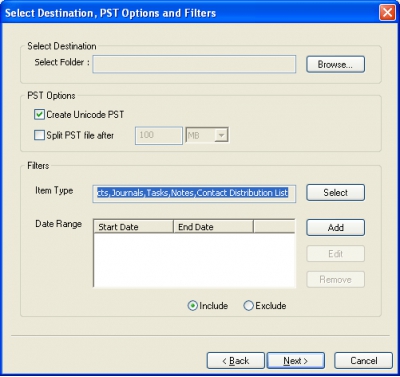The height and width of the screenshot is (377, 400).
Task: Select the Include radio button
Action: point(192,306)
